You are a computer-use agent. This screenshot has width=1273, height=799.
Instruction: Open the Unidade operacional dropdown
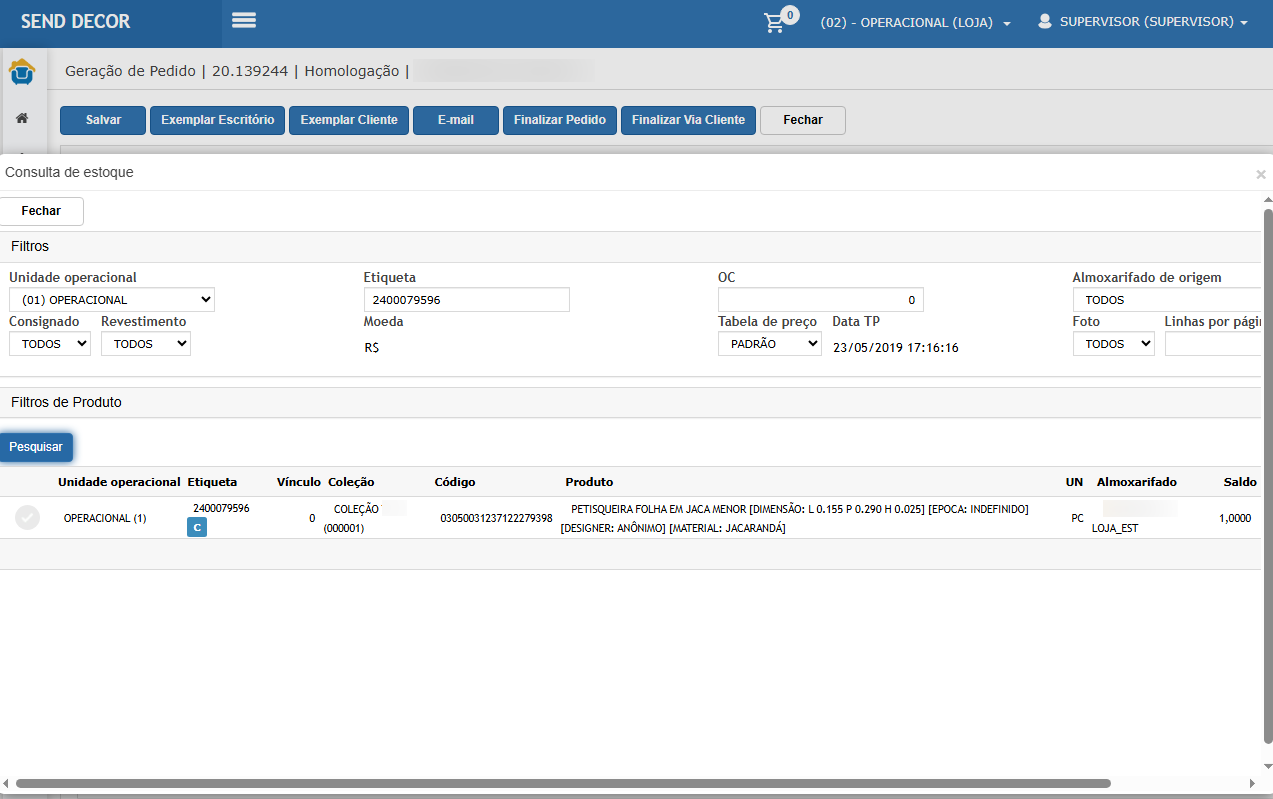click(x=112, y=299)
